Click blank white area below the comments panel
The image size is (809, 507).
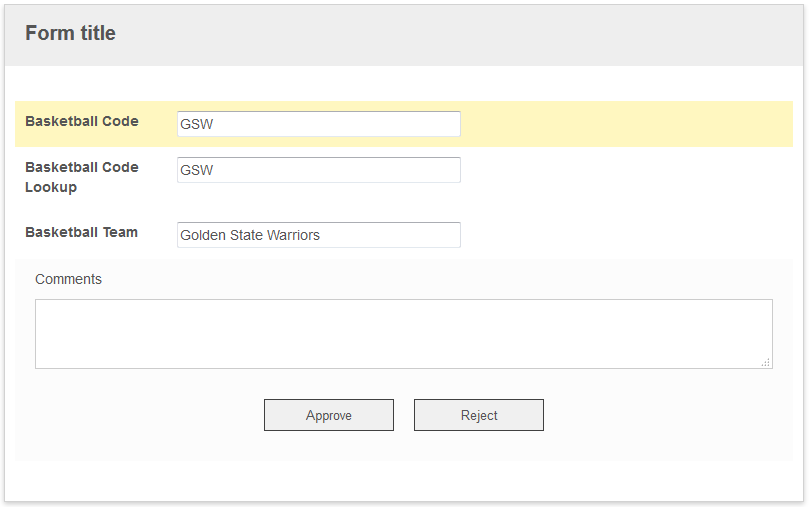[x=404, y=481]
